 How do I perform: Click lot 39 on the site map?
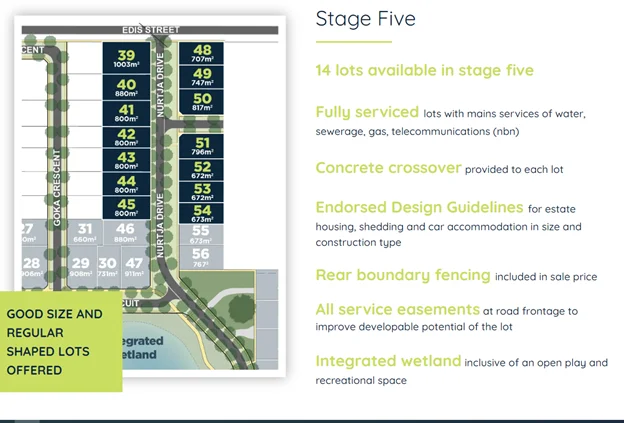126,59
